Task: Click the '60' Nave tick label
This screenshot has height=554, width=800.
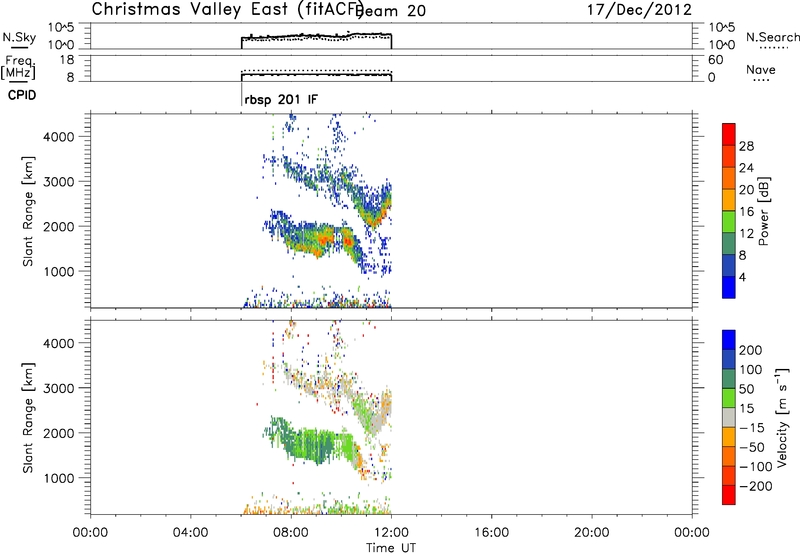Action: coord(715,60)
